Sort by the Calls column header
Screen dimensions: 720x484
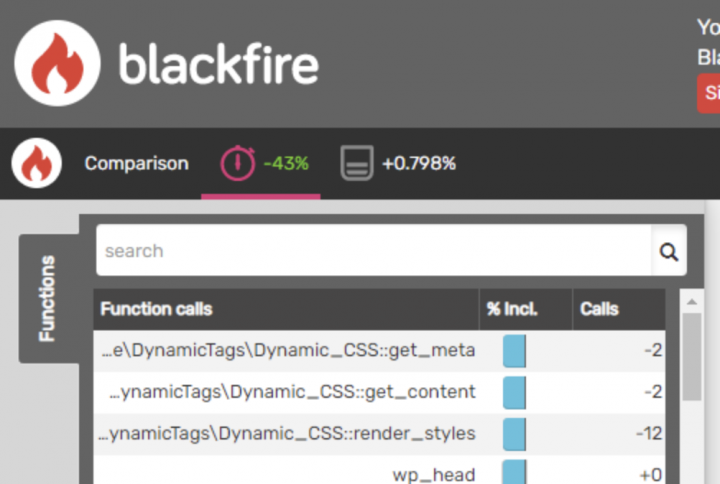(619, 309)
